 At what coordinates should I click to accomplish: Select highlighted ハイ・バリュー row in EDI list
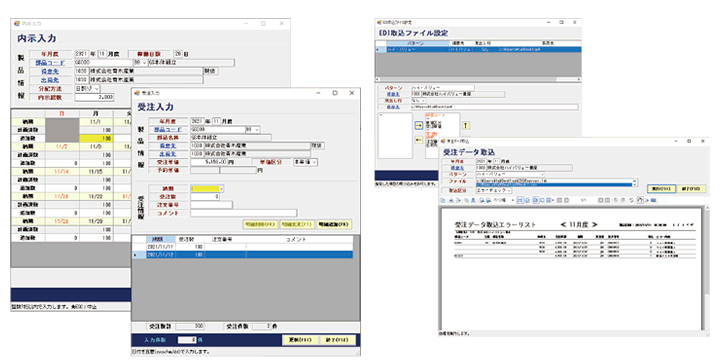(x=479, y=49)
